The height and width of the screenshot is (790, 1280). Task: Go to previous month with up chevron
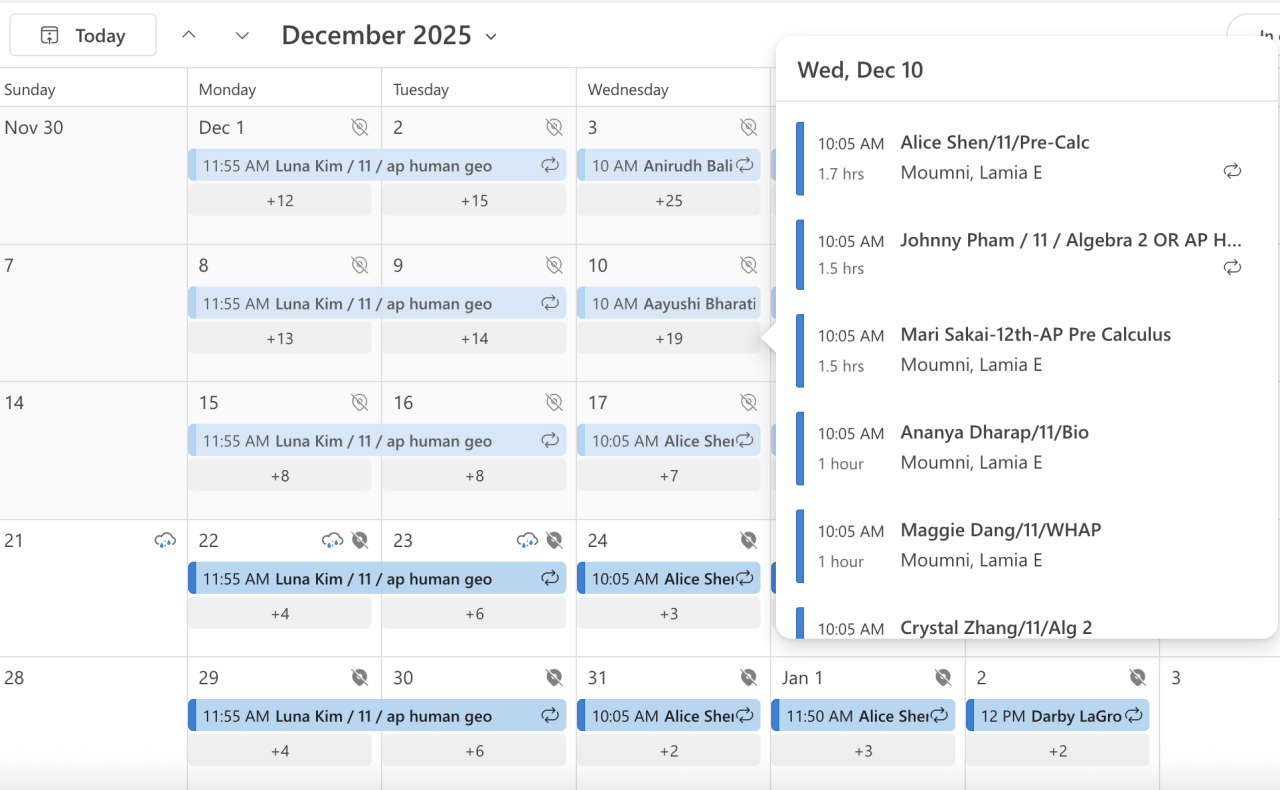(x=188, y=36)
